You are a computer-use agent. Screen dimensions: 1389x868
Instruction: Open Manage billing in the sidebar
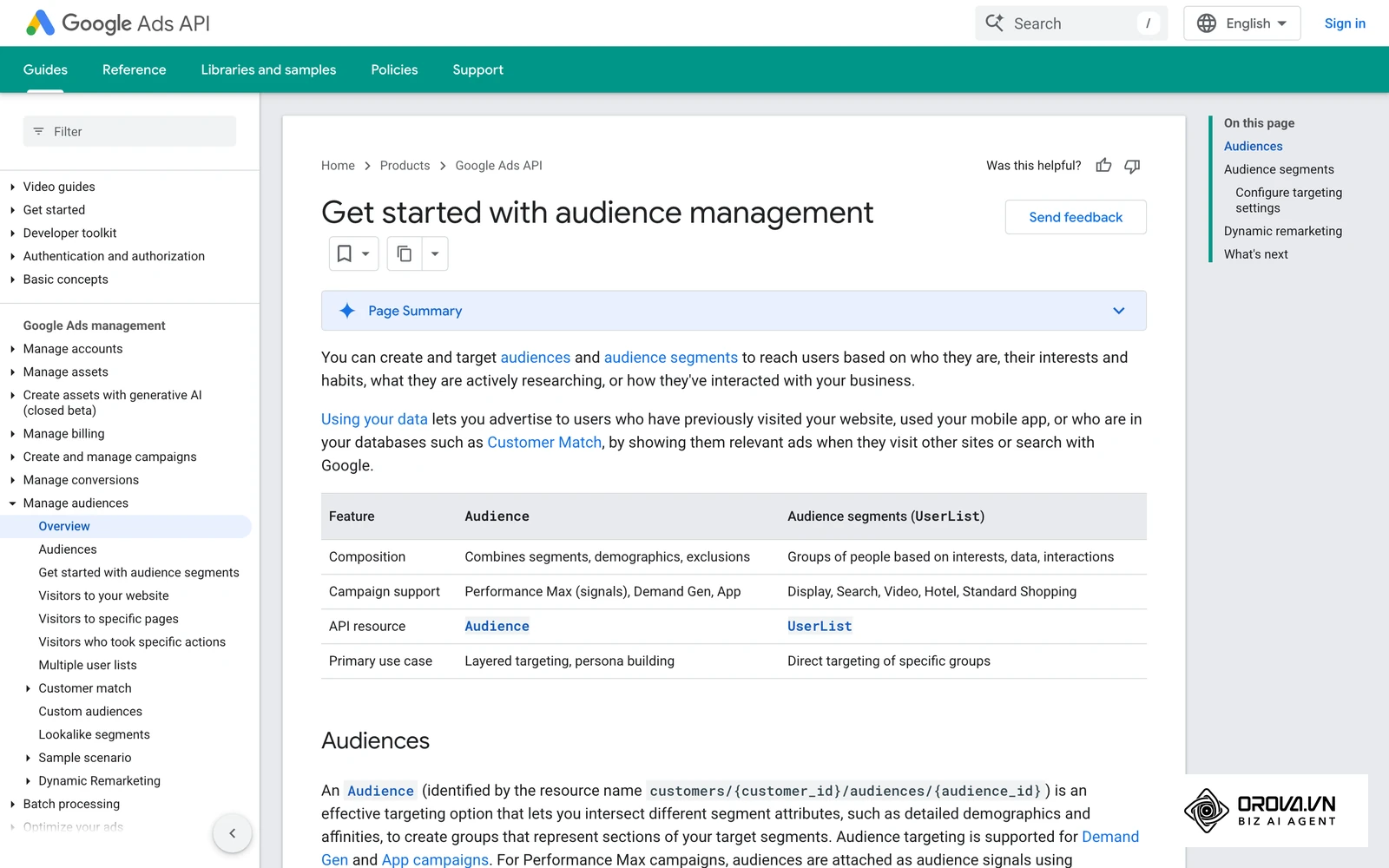coord(63,434)
